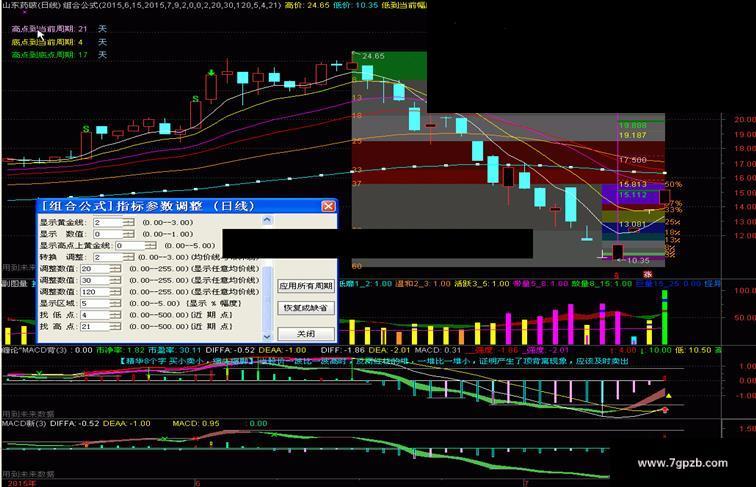The image size is (756, 487).
Task: Click the 关闭 button in the dialog
Action: click(x=306, y=334)
